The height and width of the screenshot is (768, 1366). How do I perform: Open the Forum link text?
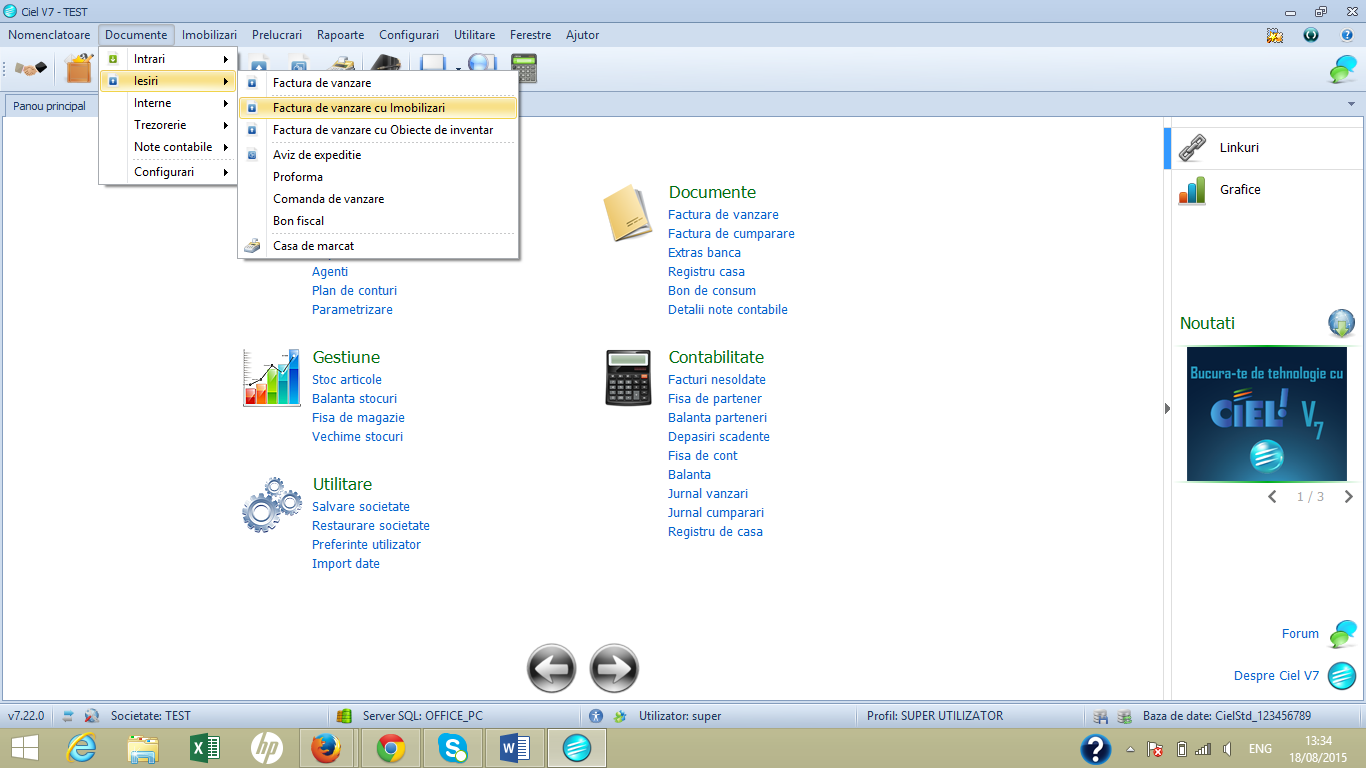point(1300,634)
